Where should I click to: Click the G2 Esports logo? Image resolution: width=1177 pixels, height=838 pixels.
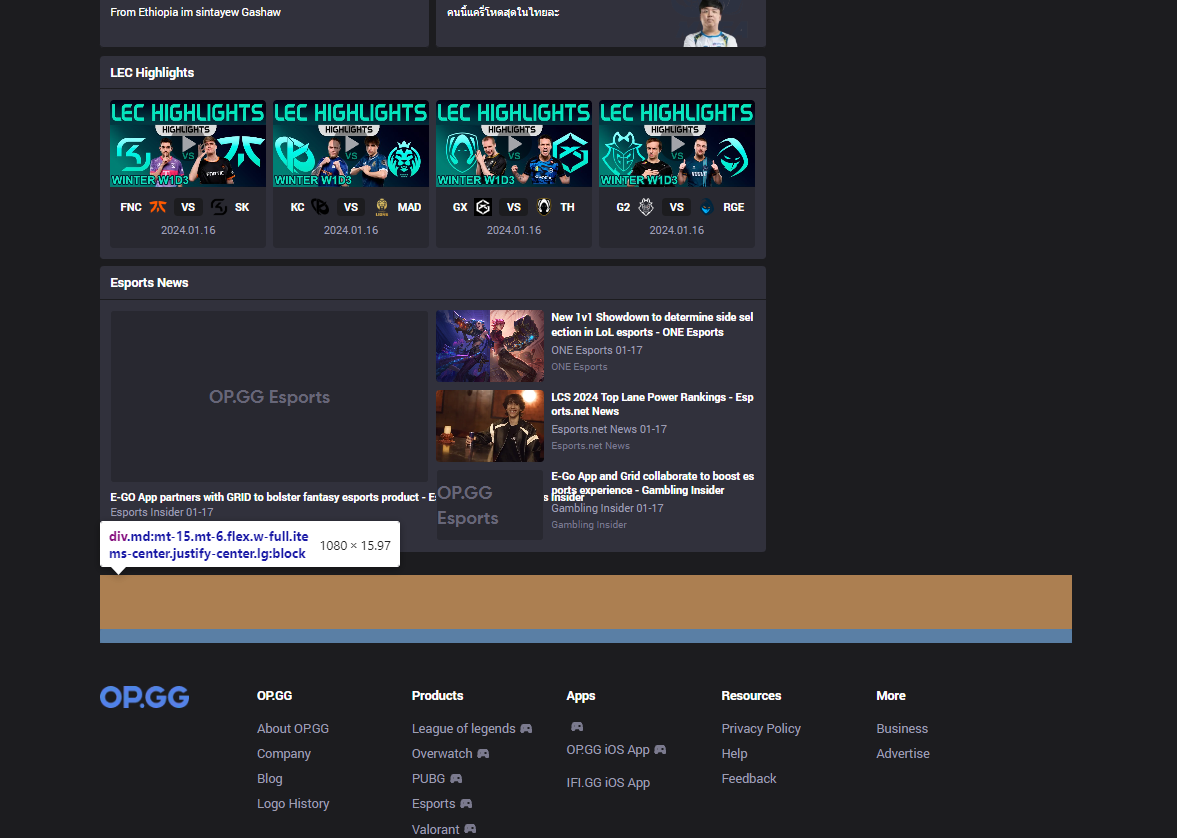pos(645,207)
